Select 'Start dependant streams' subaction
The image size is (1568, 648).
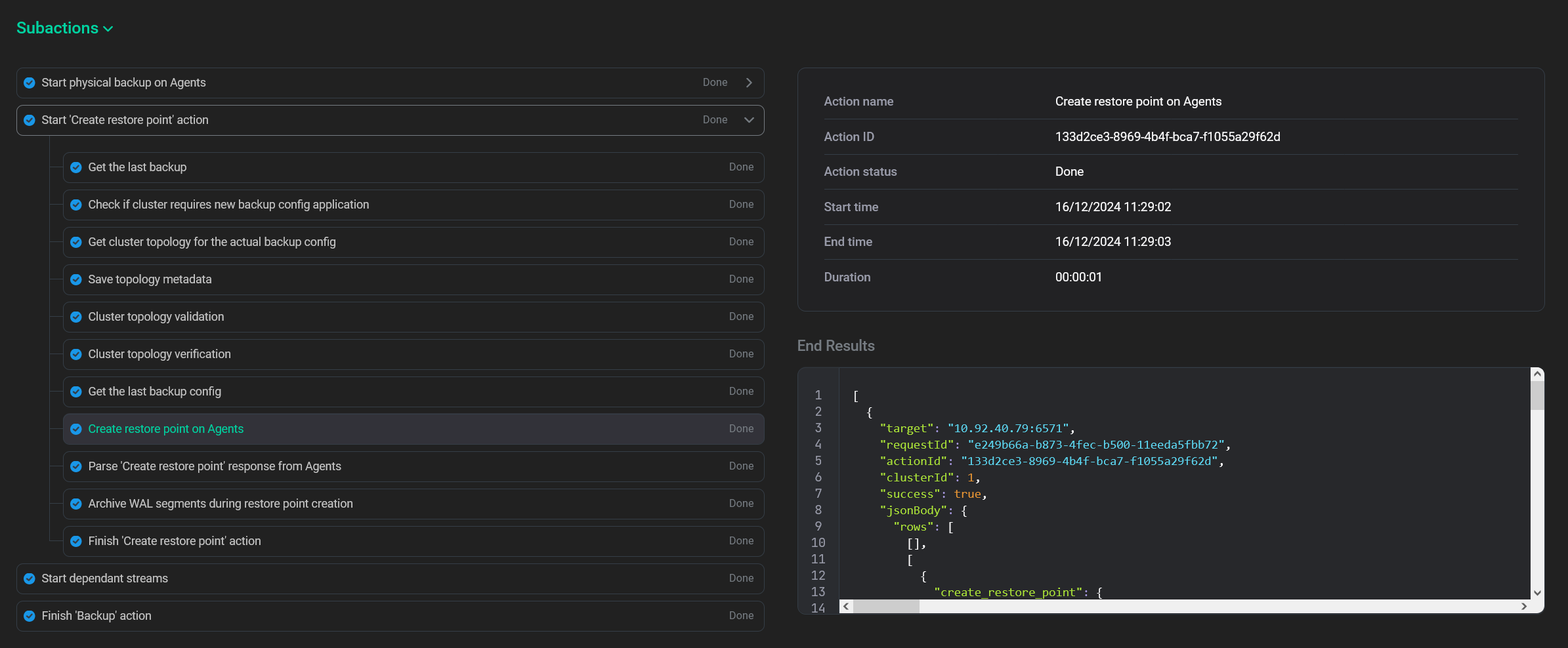coord(391,578)
